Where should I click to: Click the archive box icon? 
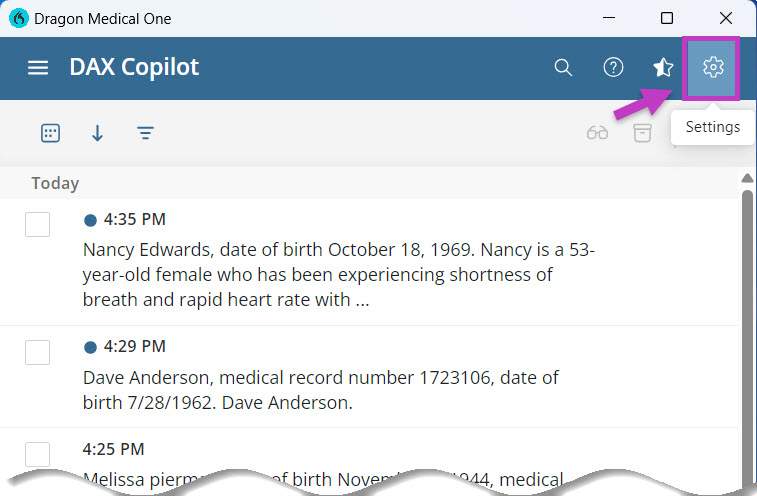(x=642, y=133)
